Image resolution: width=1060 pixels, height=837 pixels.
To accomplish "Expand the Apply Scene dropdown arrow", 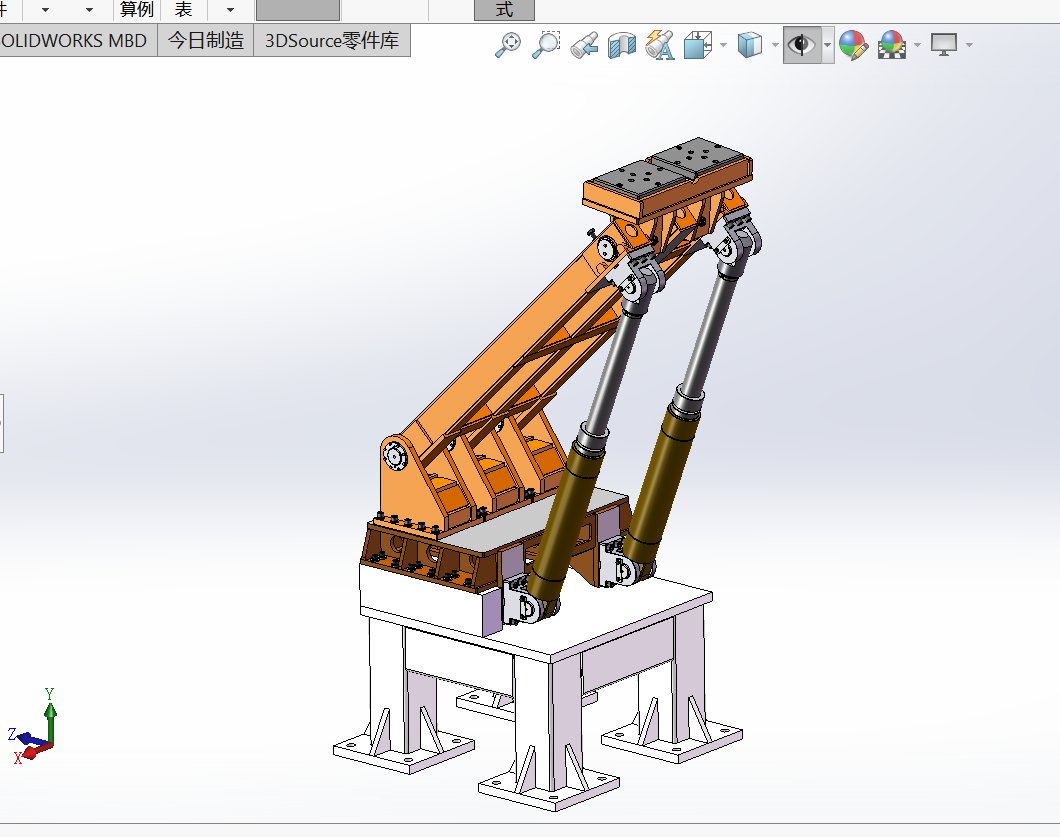I will coord(917,45).
